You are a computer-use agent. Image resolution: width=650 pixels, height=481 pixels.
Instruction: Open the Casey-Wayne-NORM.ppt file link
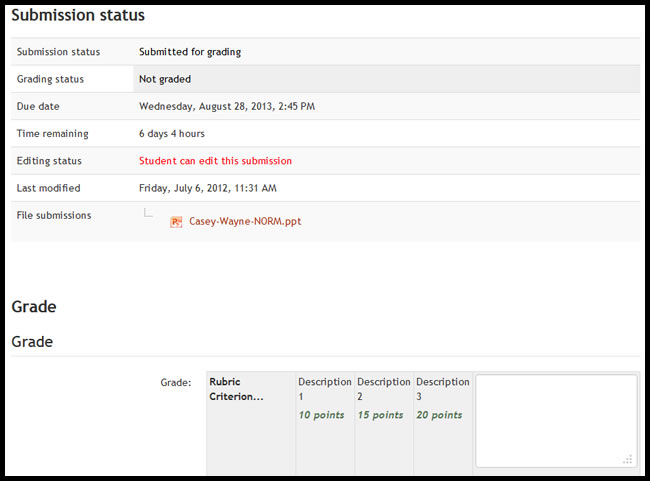[245, 221]
